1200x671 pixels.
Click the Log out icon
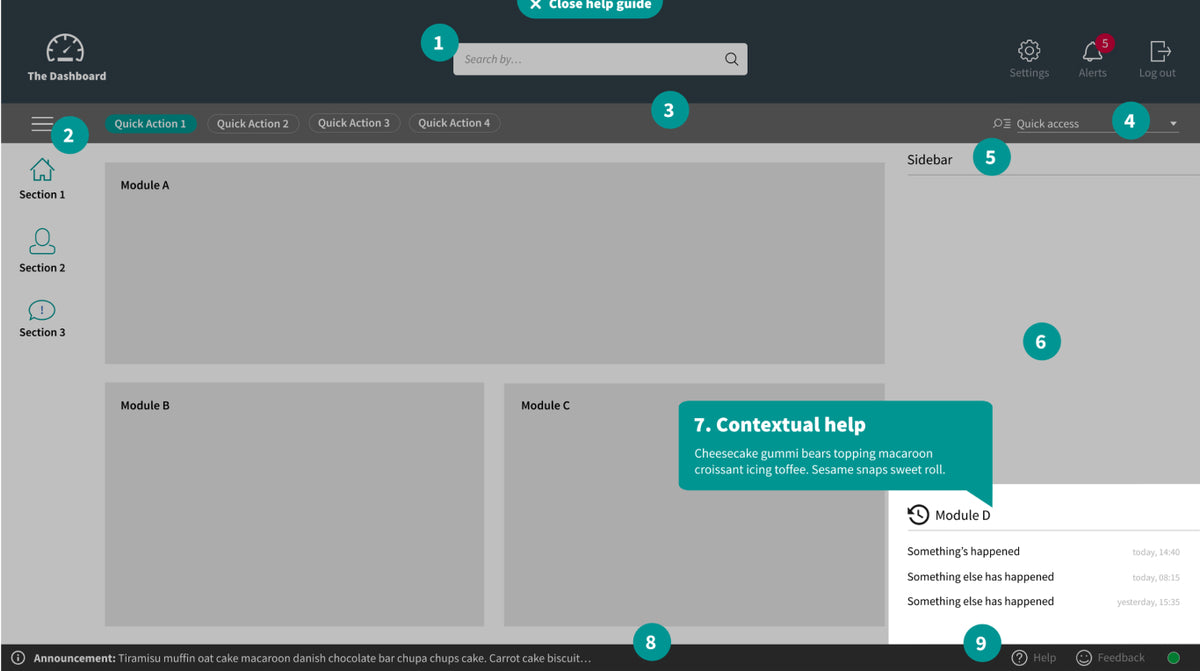point(1157,51)
